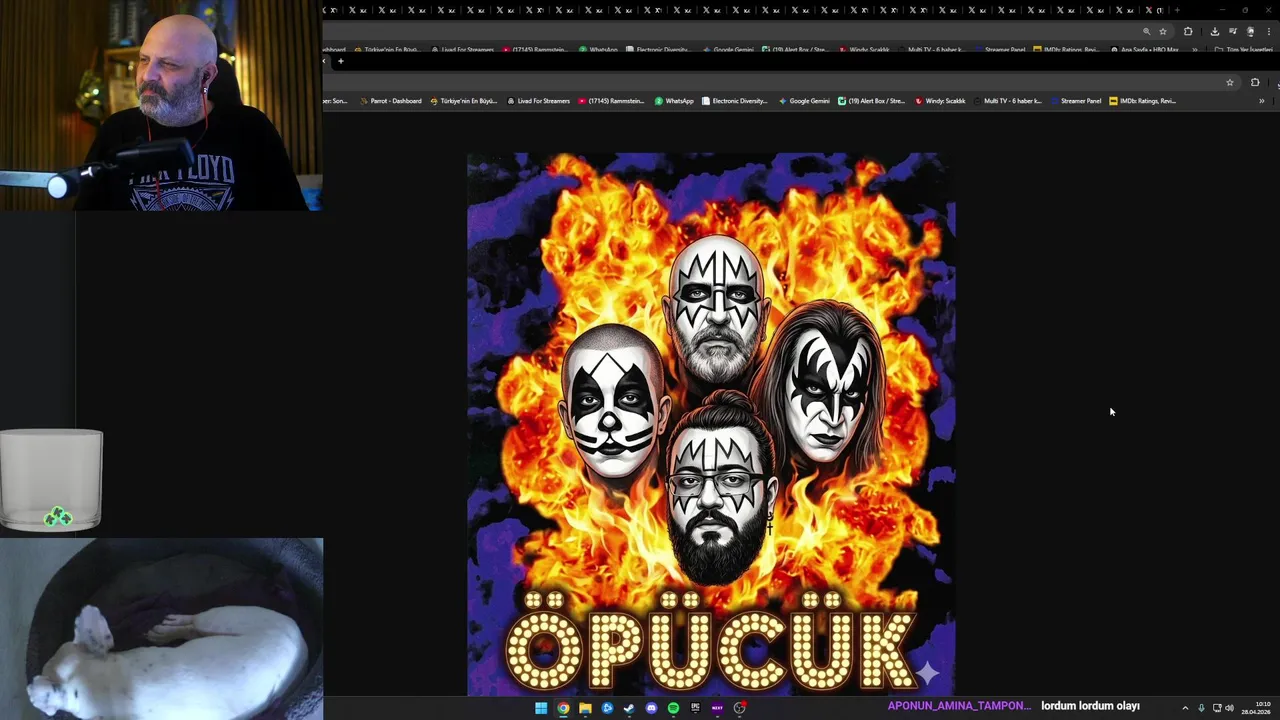
Task: Click the zoom magnifier icon in back window toolbar
Action: point(1147,31)
